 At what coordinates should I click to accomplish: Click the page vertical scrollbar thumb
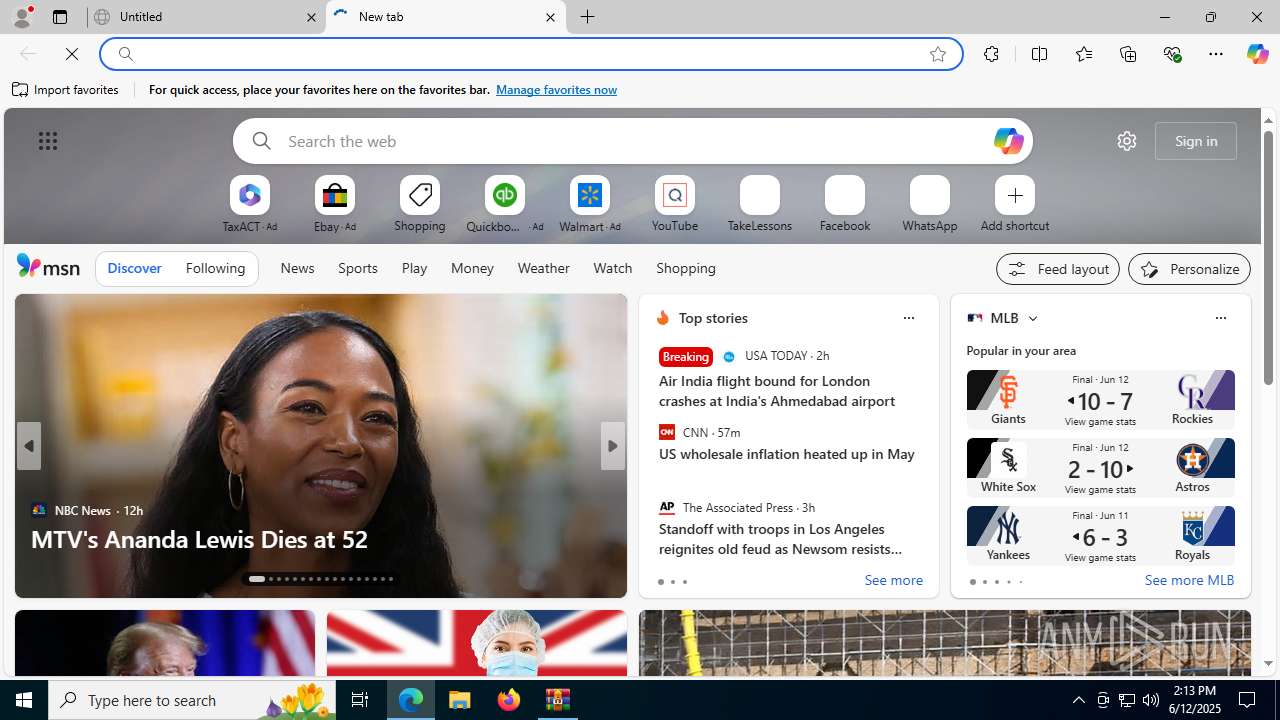pyautogui.click(x=1268, y=258)
